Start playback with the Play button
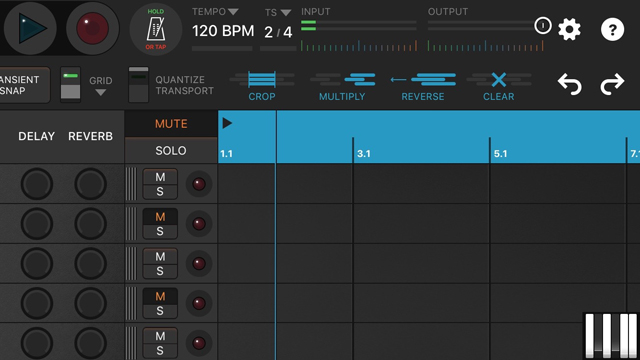 click(x=30, y=28)
